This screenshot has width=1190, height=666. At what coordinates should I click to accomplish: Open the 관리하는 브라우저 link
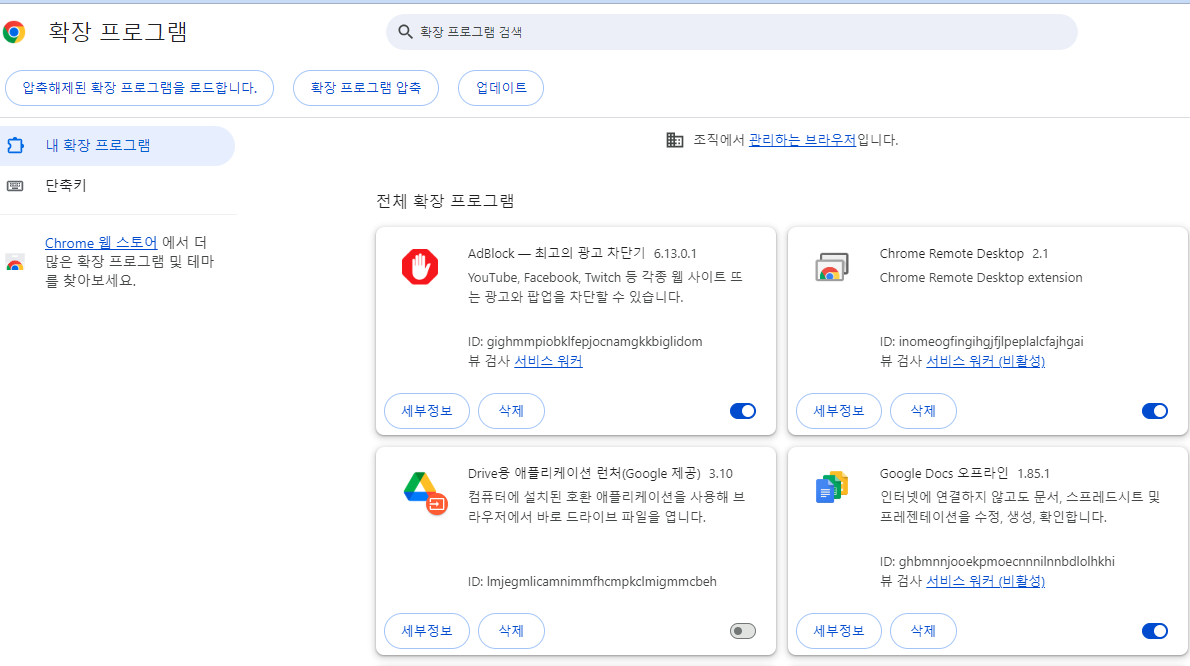click(x=802, y=140)
